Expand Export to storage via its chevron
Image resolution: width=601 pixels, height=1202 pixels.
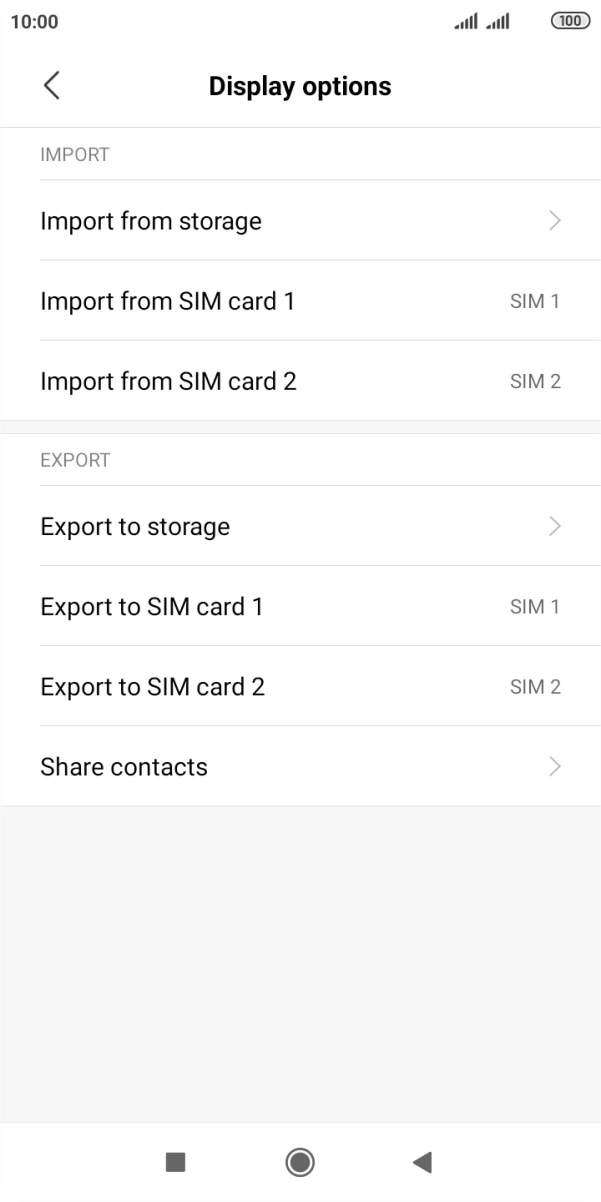click(555, 526)
